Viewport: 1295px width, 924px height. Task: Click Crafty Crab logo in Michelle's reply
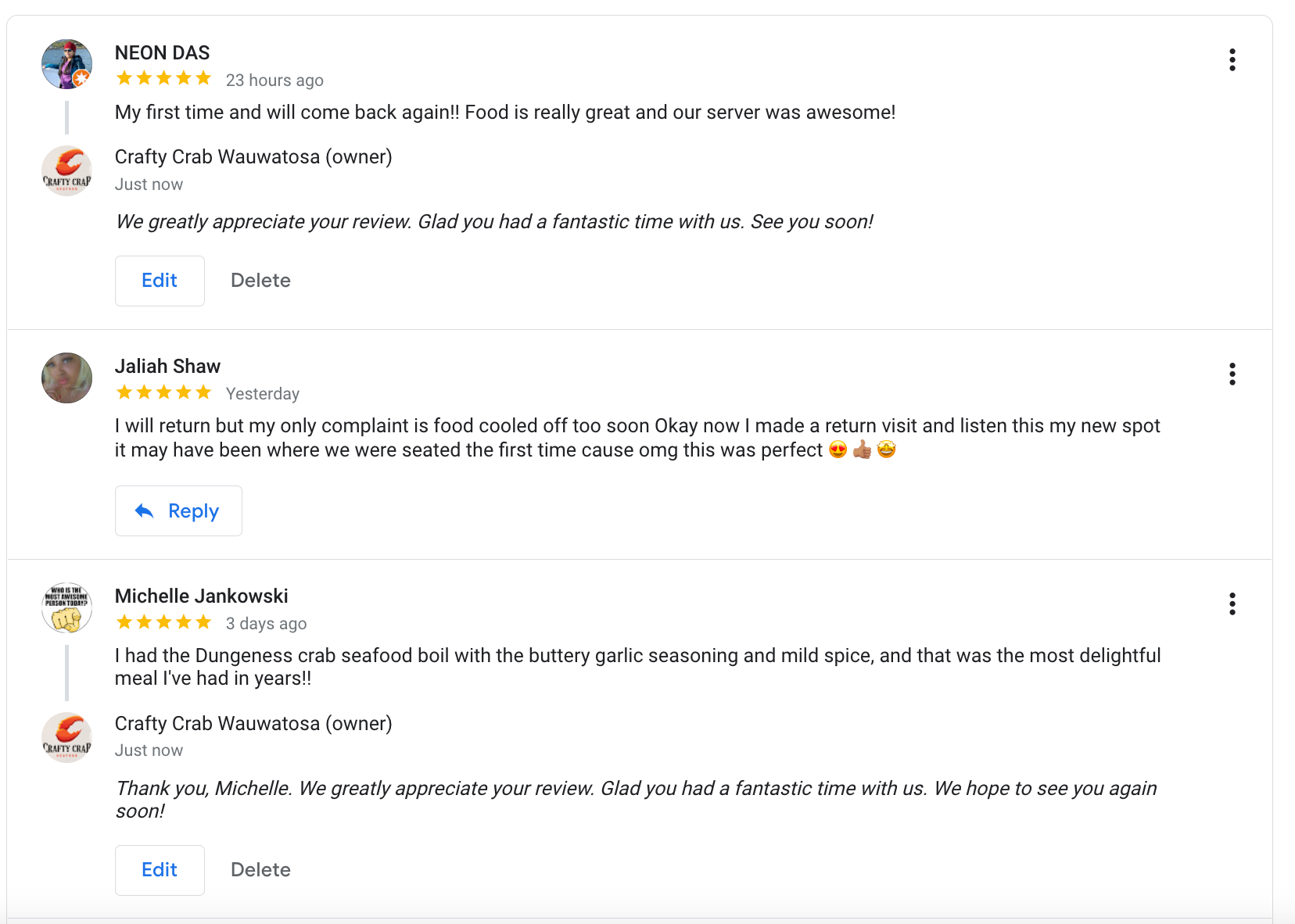(x=66, y=737)
